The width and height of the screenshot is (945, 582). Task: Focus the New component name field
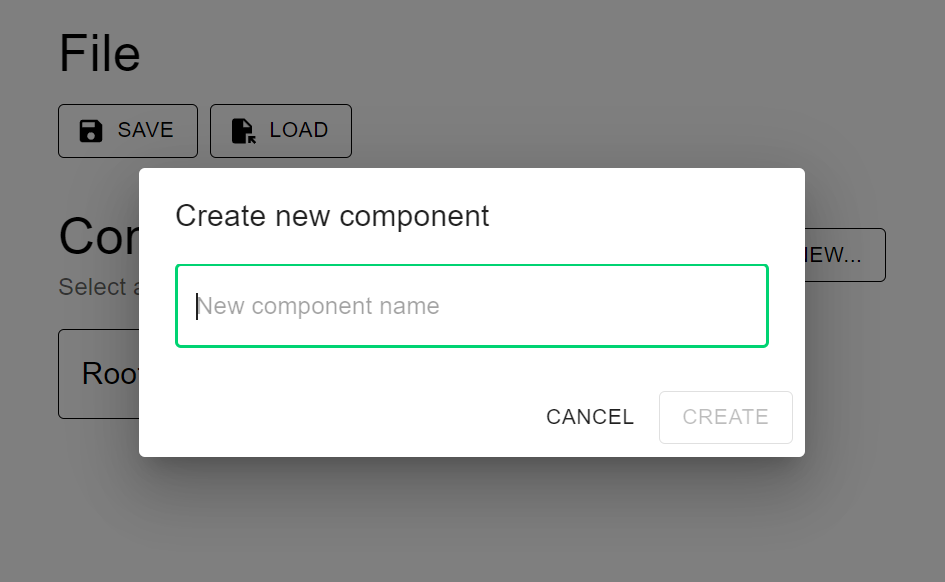[x=471, y=306]
